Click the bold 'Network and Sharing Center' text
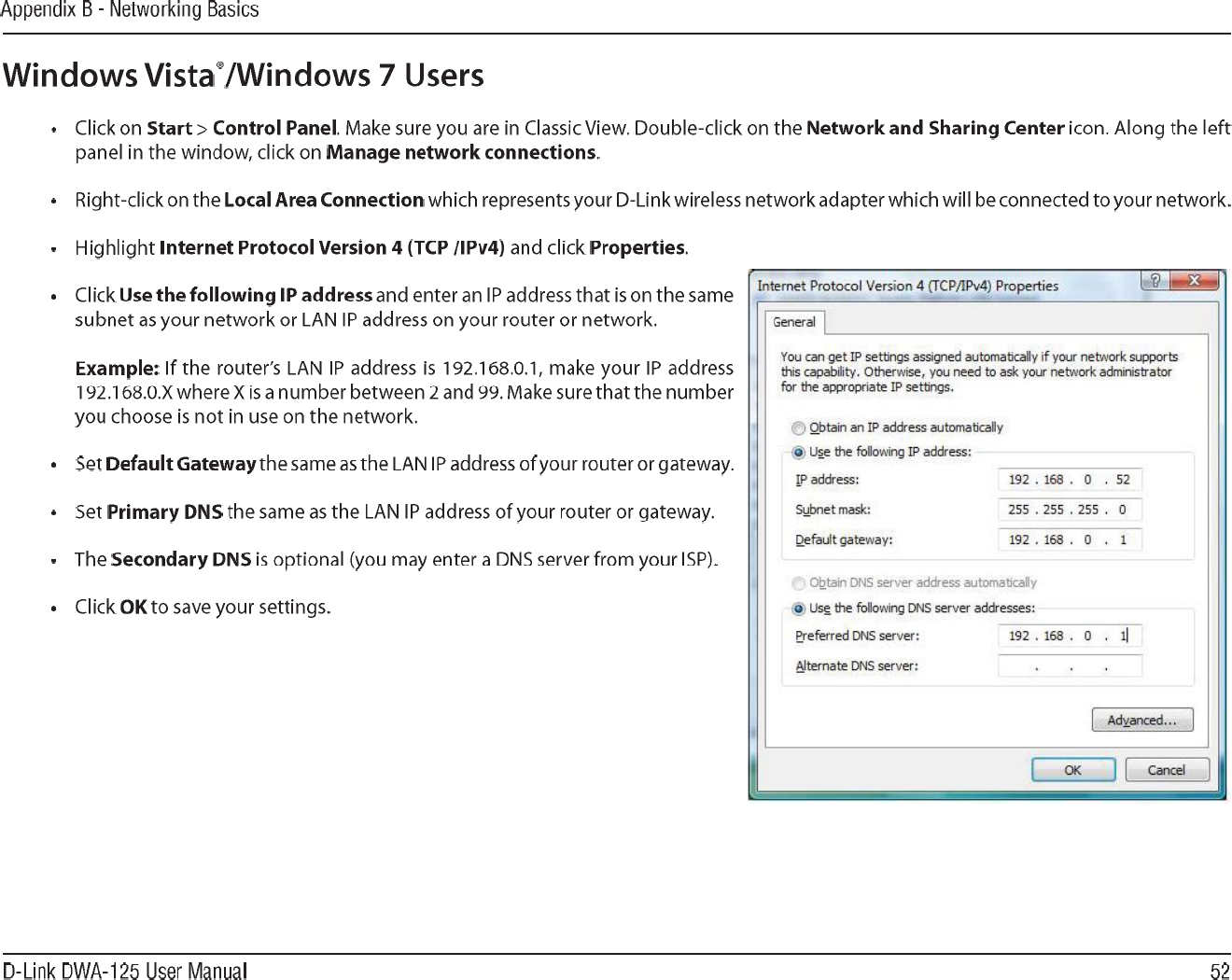This screenshot has height=980, width=1232. (x=935, y=128)
